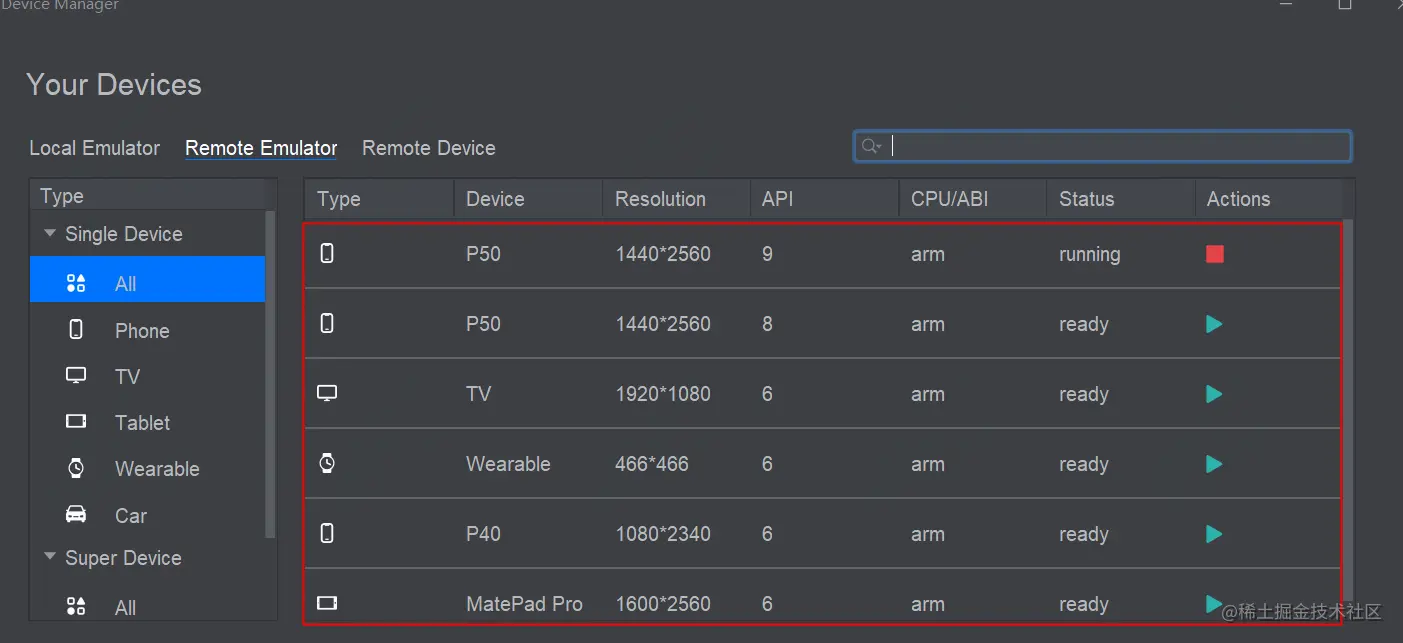The height and width of the screenshot is (643, 1403).
Task: Start the P50 API 8 emulator
Action: pos(1214,324)
